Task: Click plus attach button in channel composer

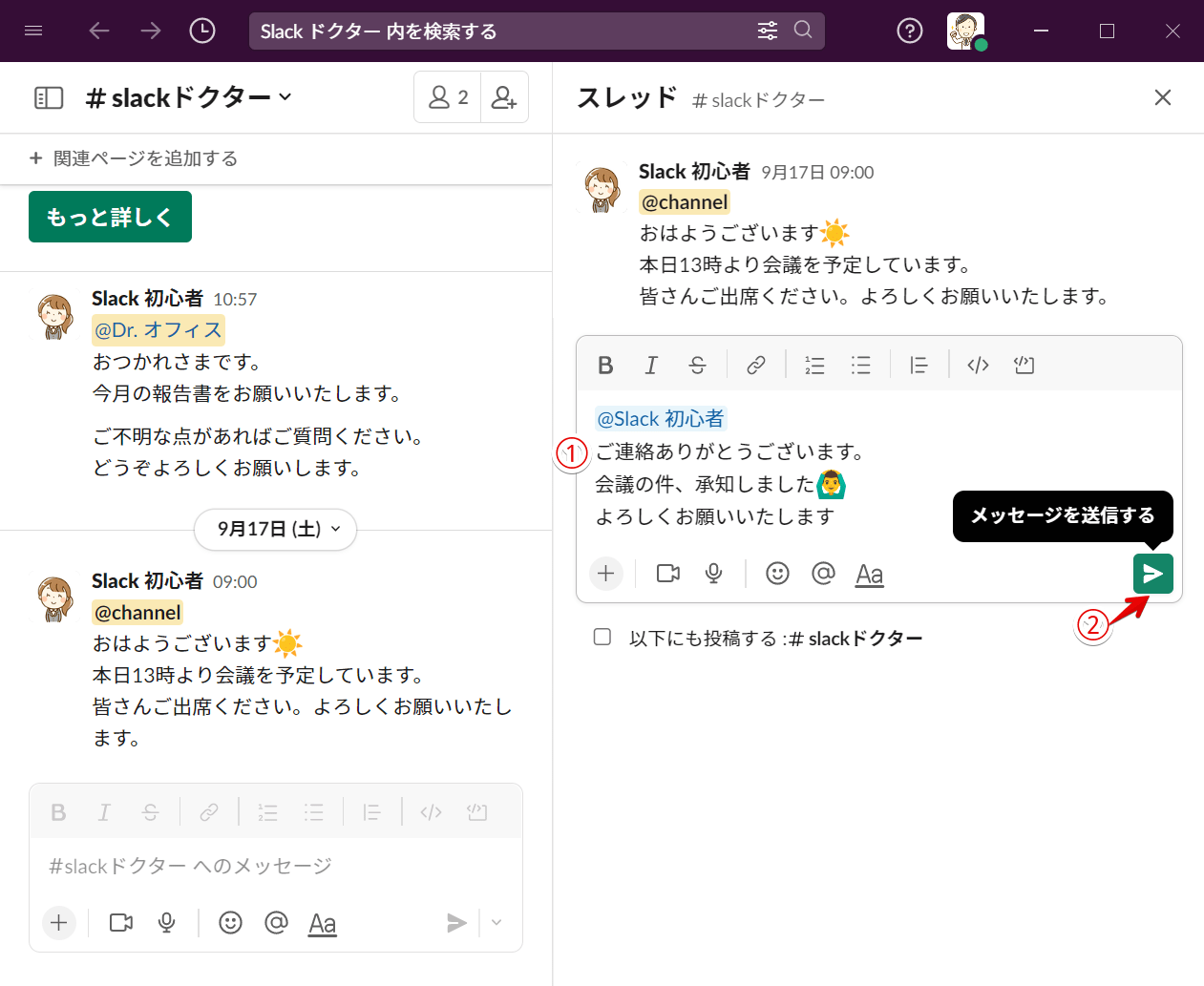Action: coord(58,923)
